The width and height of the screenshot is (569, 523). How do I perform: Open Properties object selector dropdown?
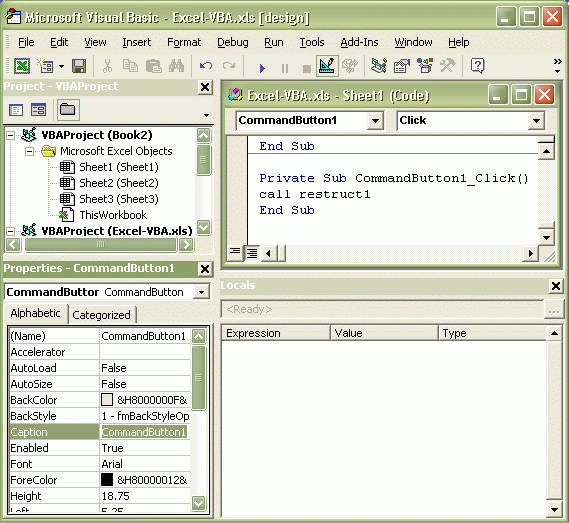click(201, 292)
